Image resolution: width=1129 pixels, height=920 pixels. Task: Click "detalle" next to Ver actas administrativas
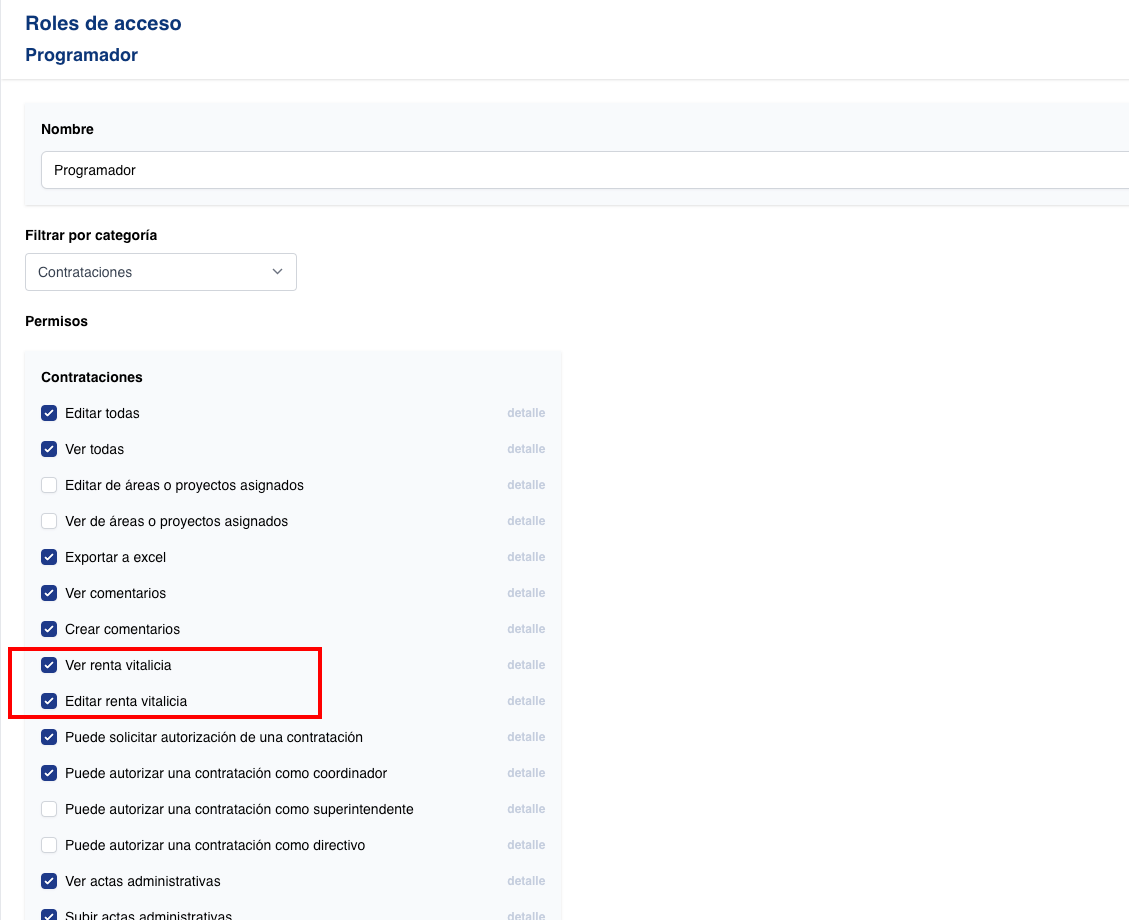pos(526,881)
